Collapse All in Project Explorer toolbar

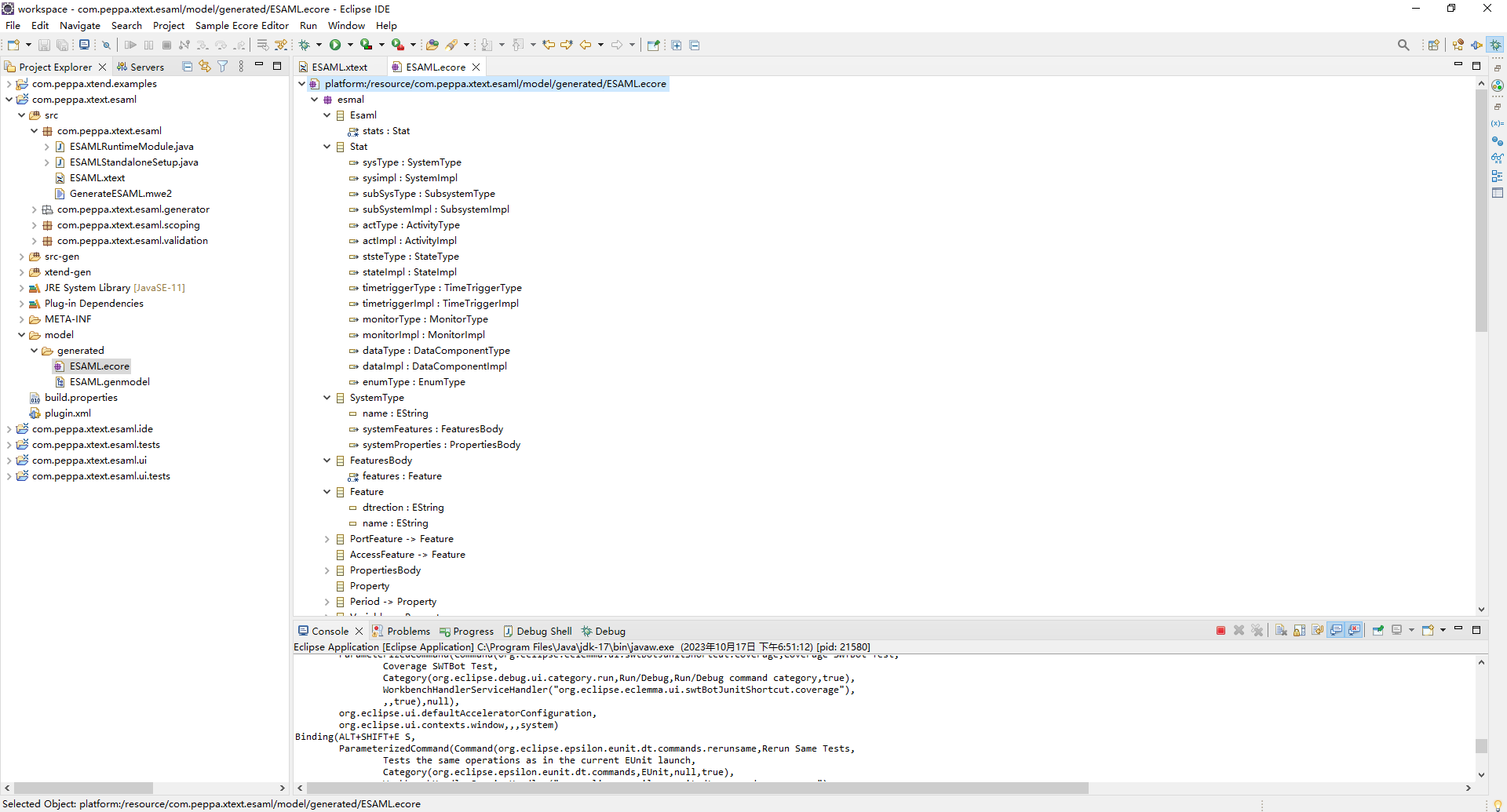[x=187, y=67]
